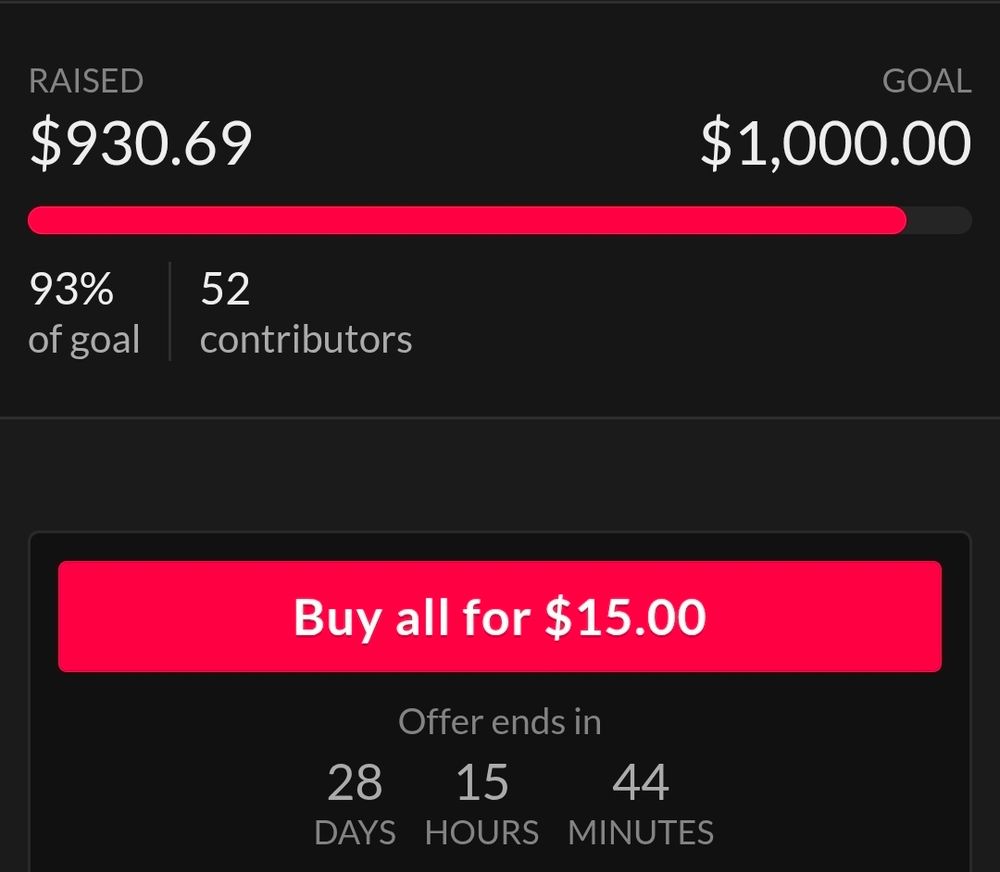The image size is (1000, 872).
Task: Select the RAISED label
Action: pyautogui.click(x=86, y=81)
